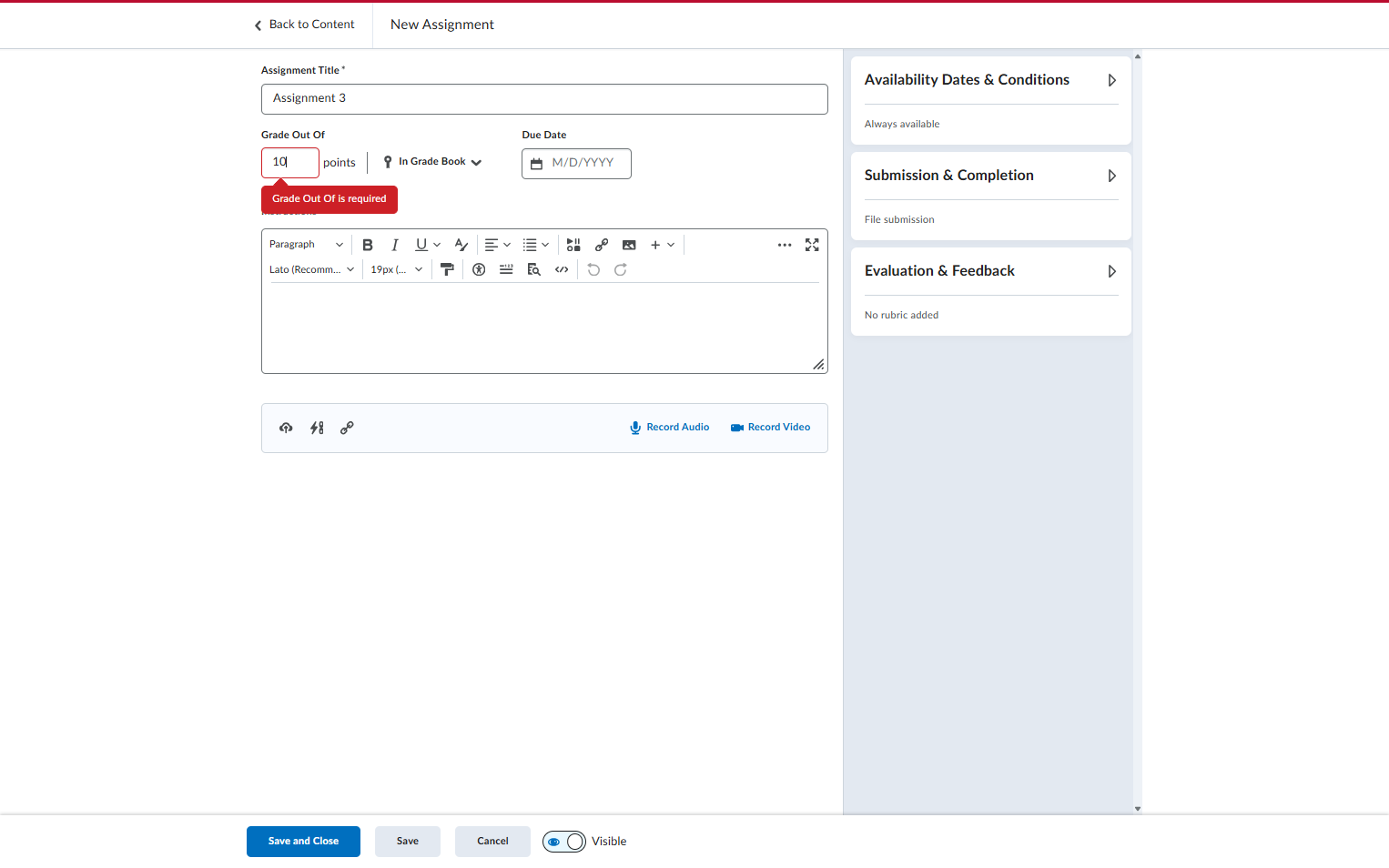1389x868 pixels.
Task: Click the format painter icon
Action: (447, 269)
